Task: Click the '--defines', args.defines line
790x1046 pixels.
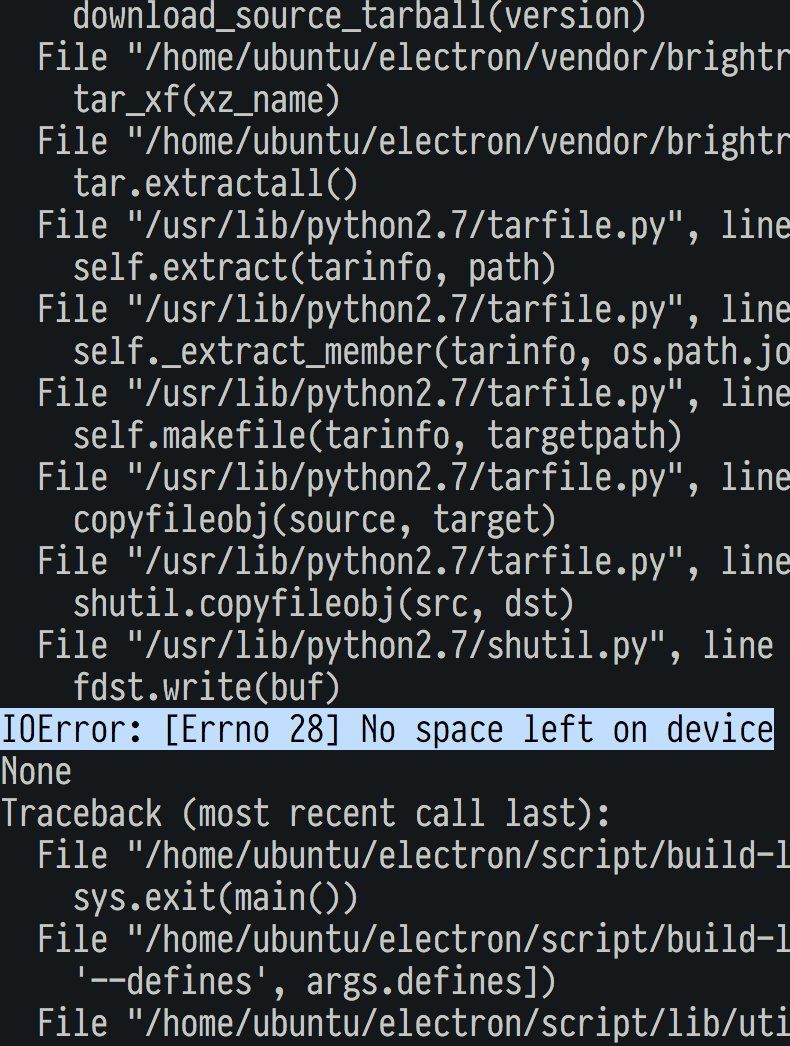Action: [314, 982]
